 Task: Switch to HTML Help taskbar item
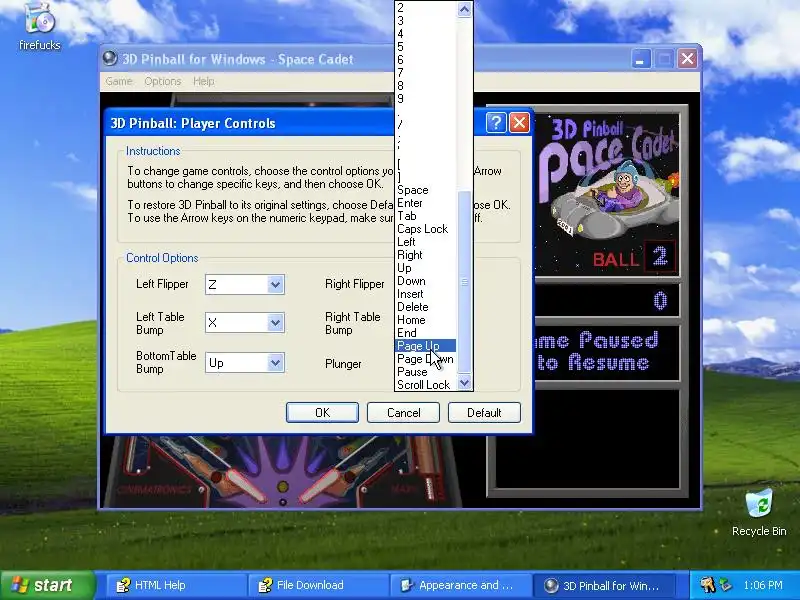[176, 585]
